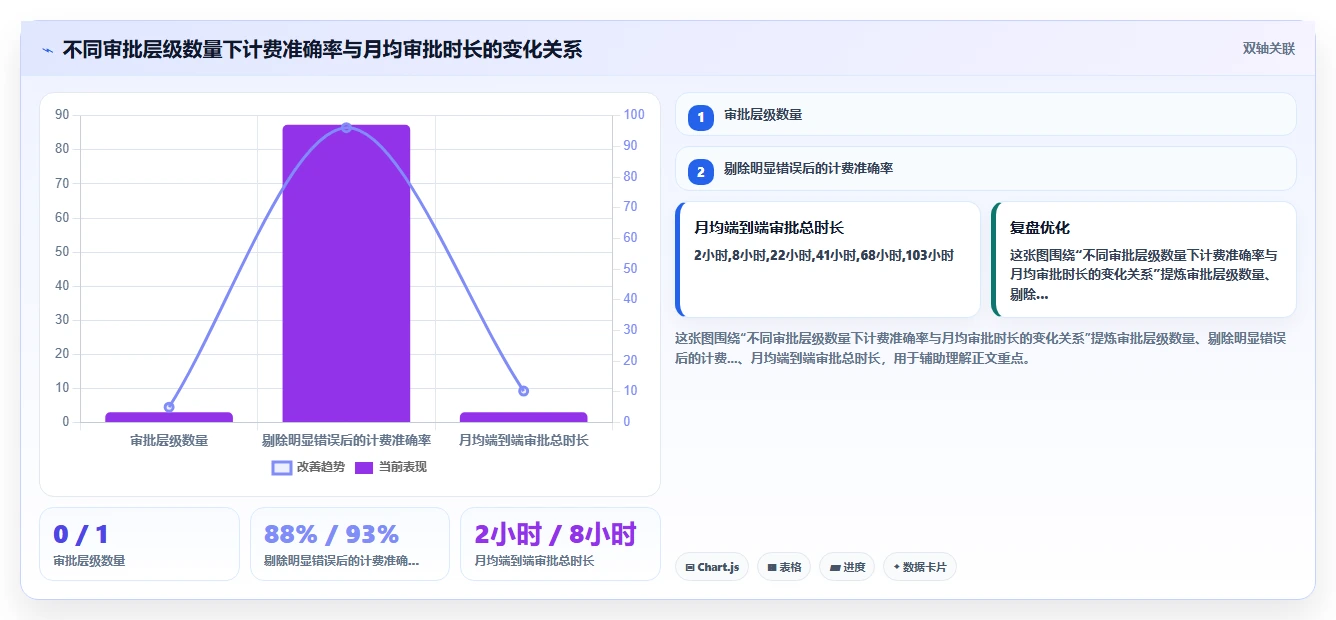1336x620 pixels.
Task: Click the sparkle icon in 数据卡片 tag
Action: click(x=896, y=568)
